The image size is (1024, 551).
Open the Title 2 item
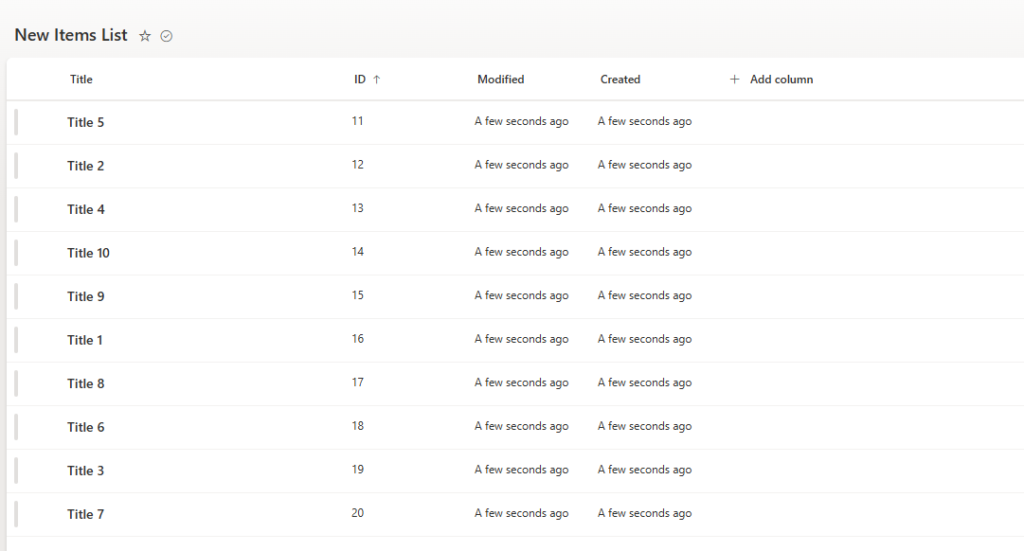point(86,166)
